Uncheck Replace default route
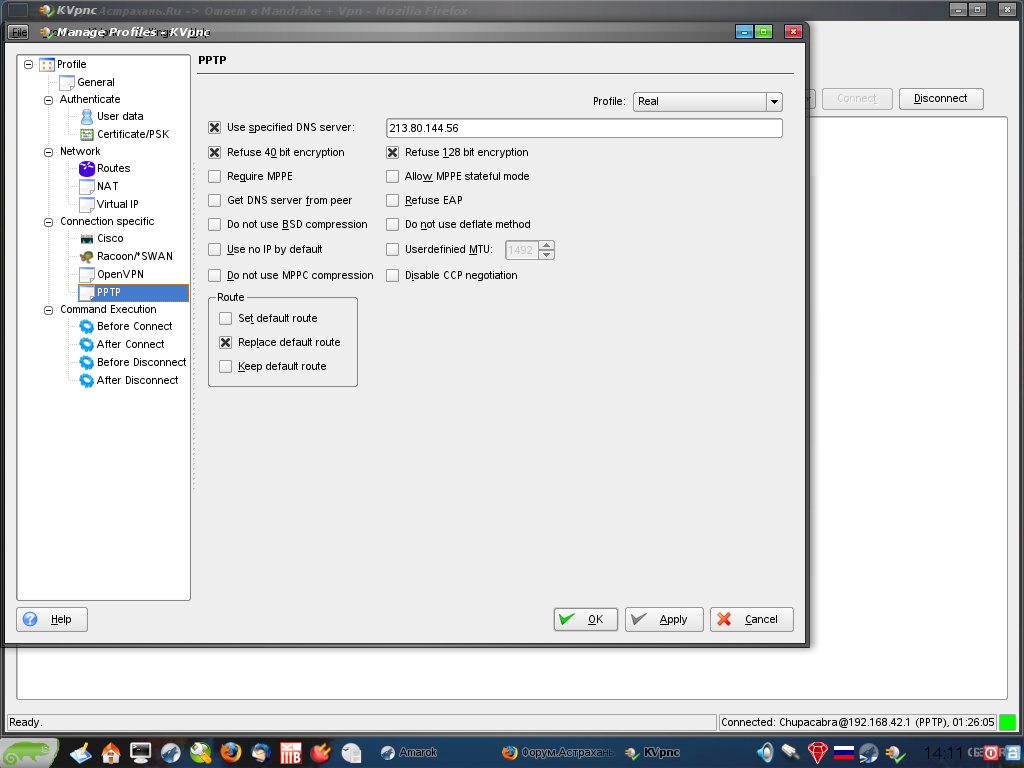This screenshot has width=1024, height=768. click(x=225, y=343)
